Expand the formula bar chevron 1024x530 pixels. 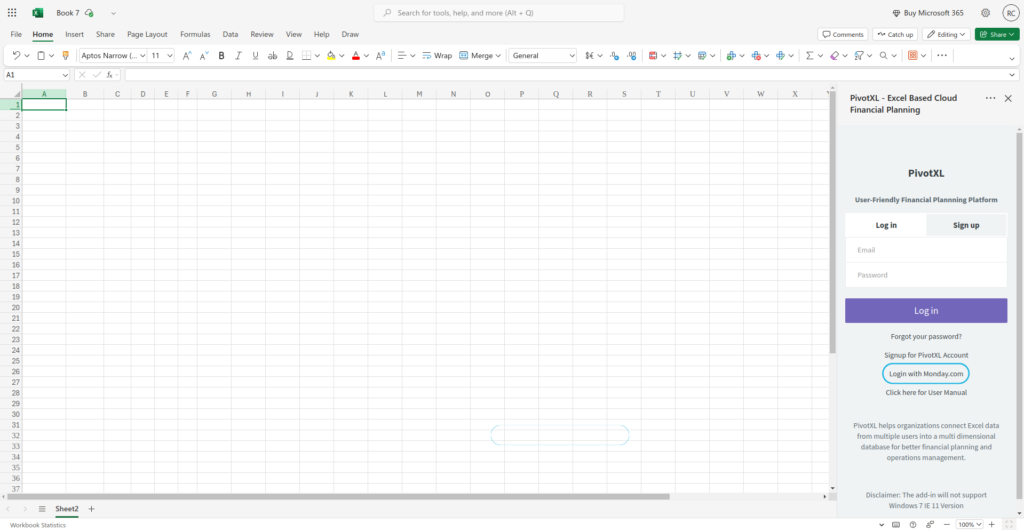(1012, 75)
